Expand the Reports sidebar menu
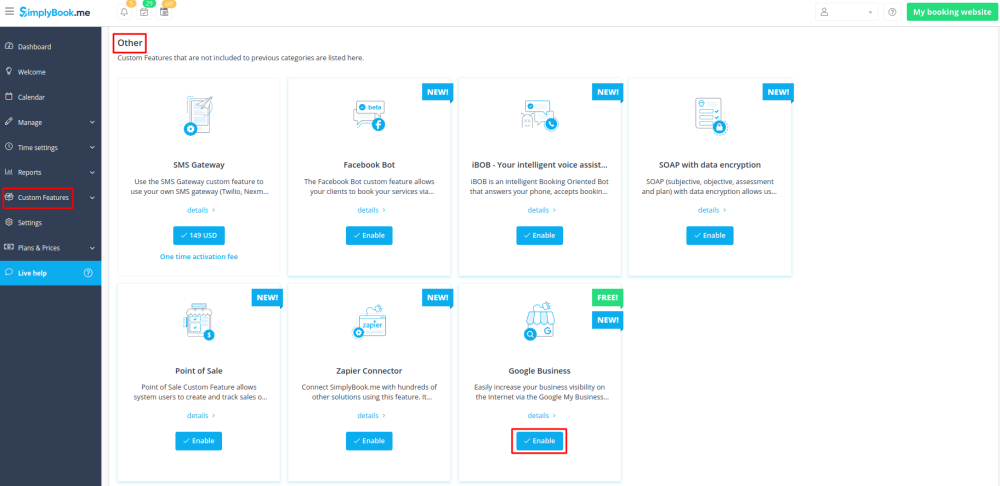1000x486 pixels. pos(50,172)
